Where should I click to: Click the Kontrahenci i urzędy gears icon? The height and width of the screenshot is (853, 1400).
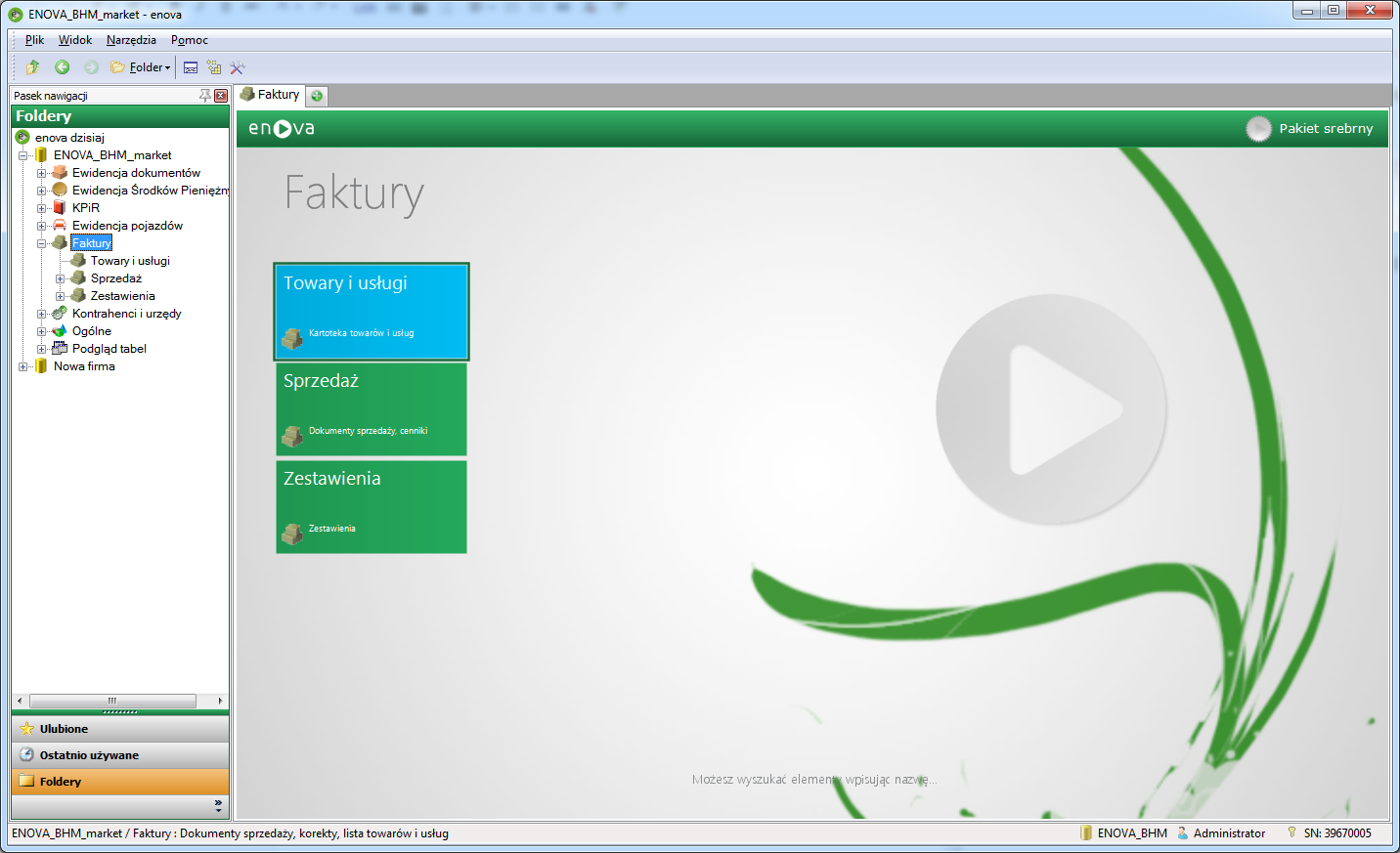coord(60,314)
